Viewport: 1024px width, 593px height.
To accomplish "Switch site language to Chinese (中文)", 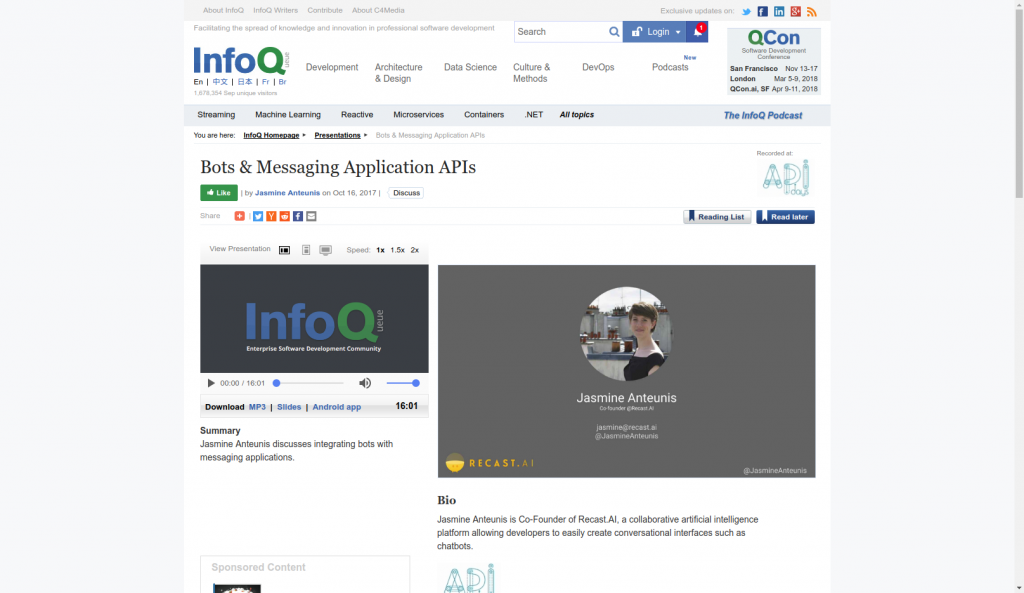I will [x=220, y=82].
